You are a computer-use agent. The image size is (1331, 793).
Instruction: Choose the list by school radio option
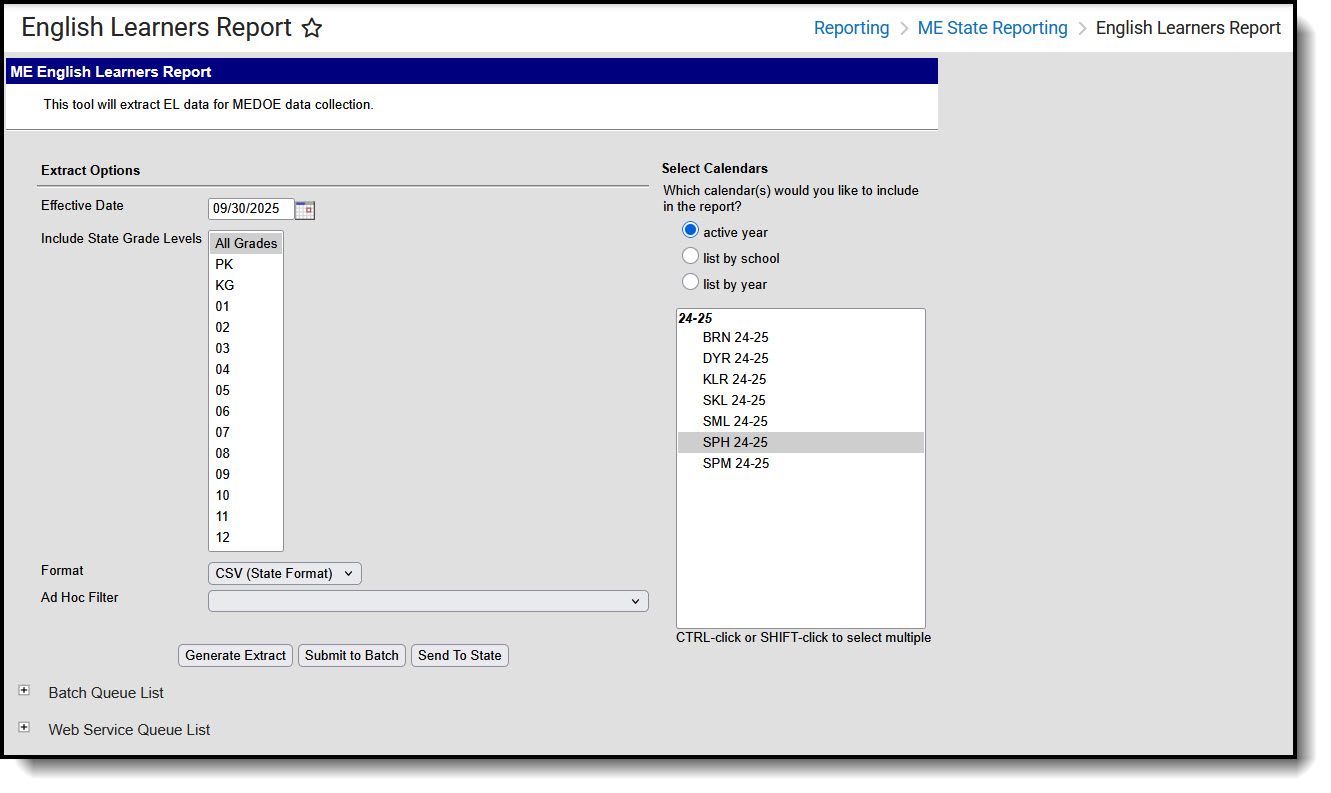[x=690, y=256]
